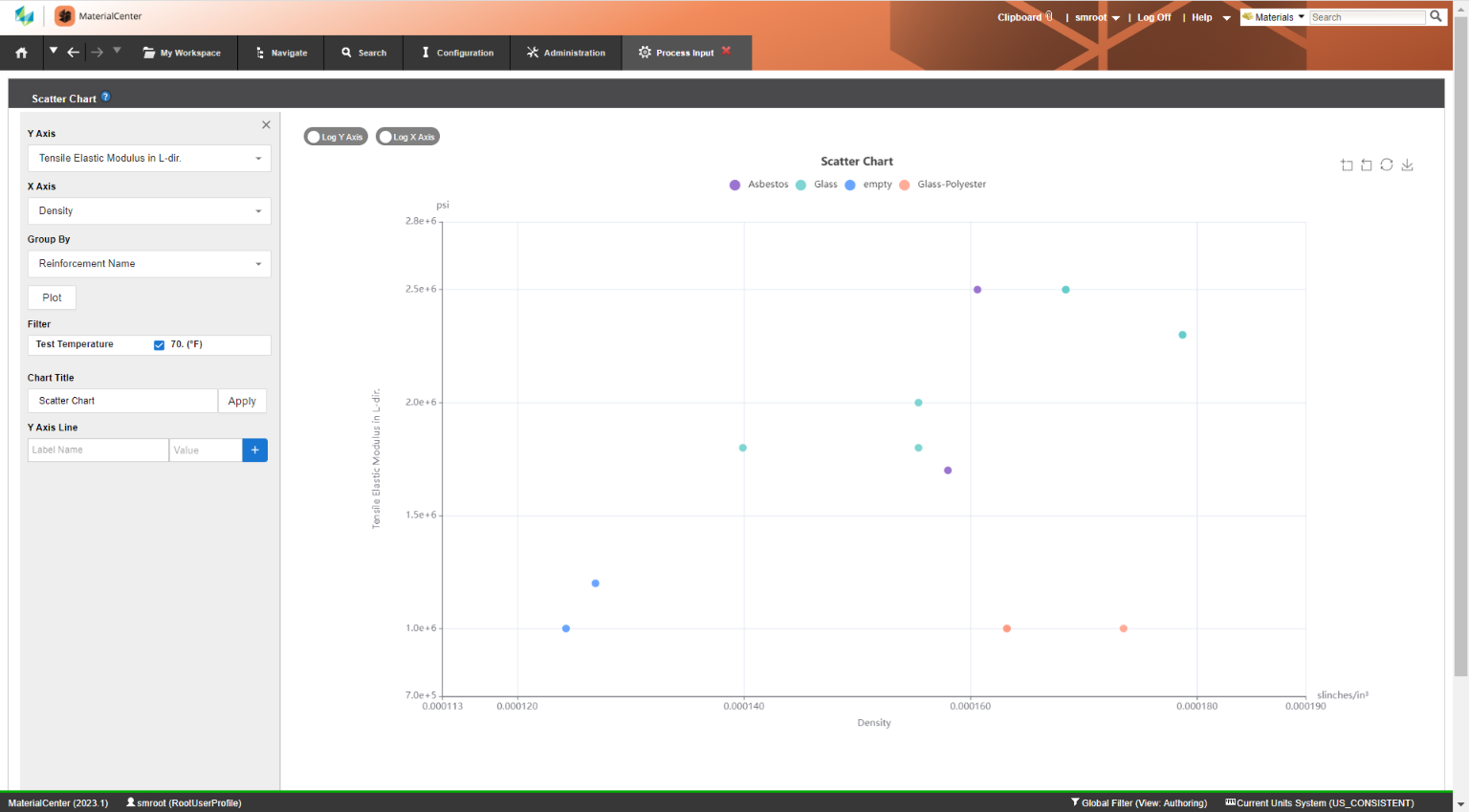Open the Help link
The width and height of the screenshot is (1469, 812).
pyautogui.click(x=1201, y=17)
